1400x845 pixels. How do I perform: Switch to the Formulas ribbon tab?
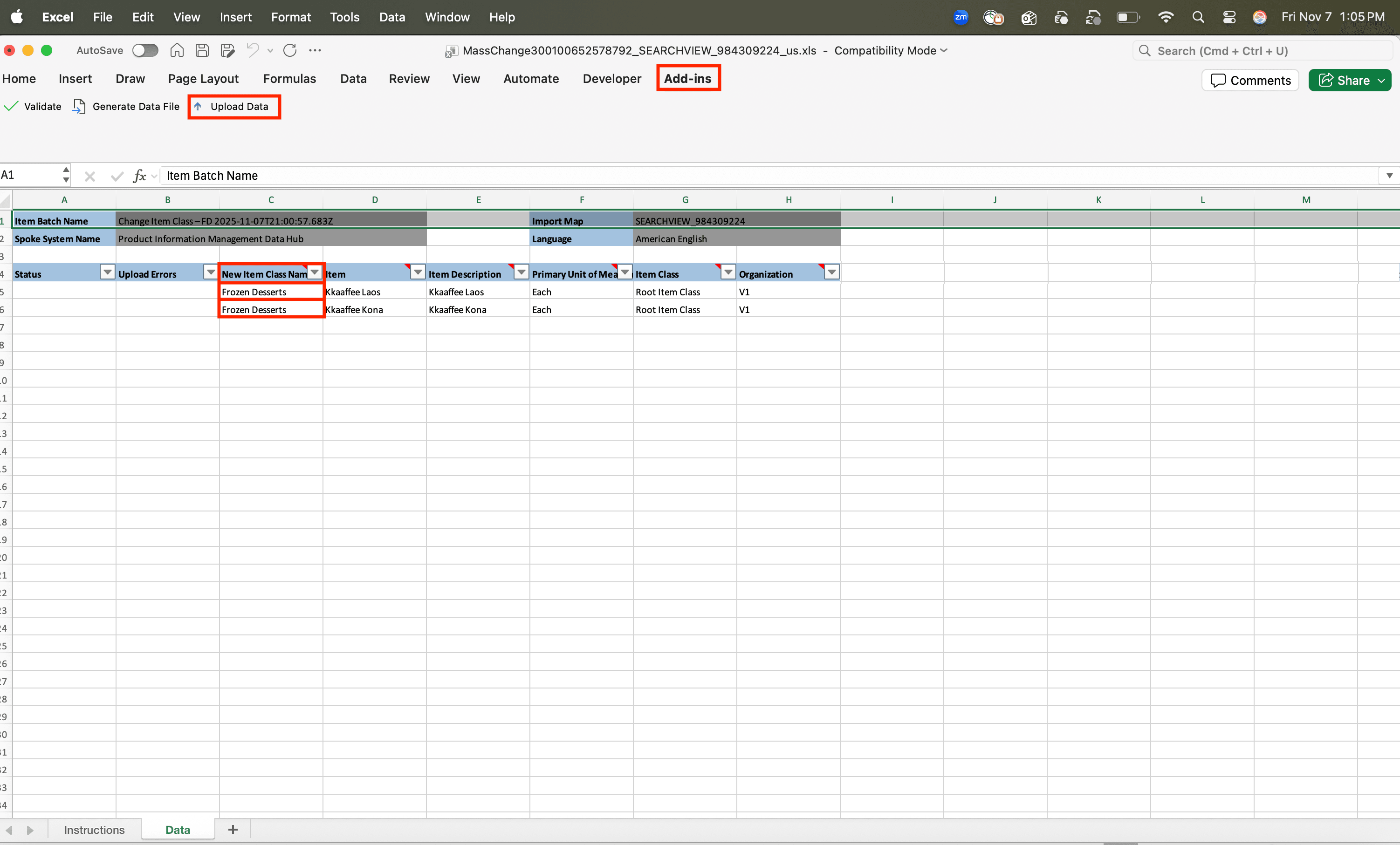[x=289, y=78]
